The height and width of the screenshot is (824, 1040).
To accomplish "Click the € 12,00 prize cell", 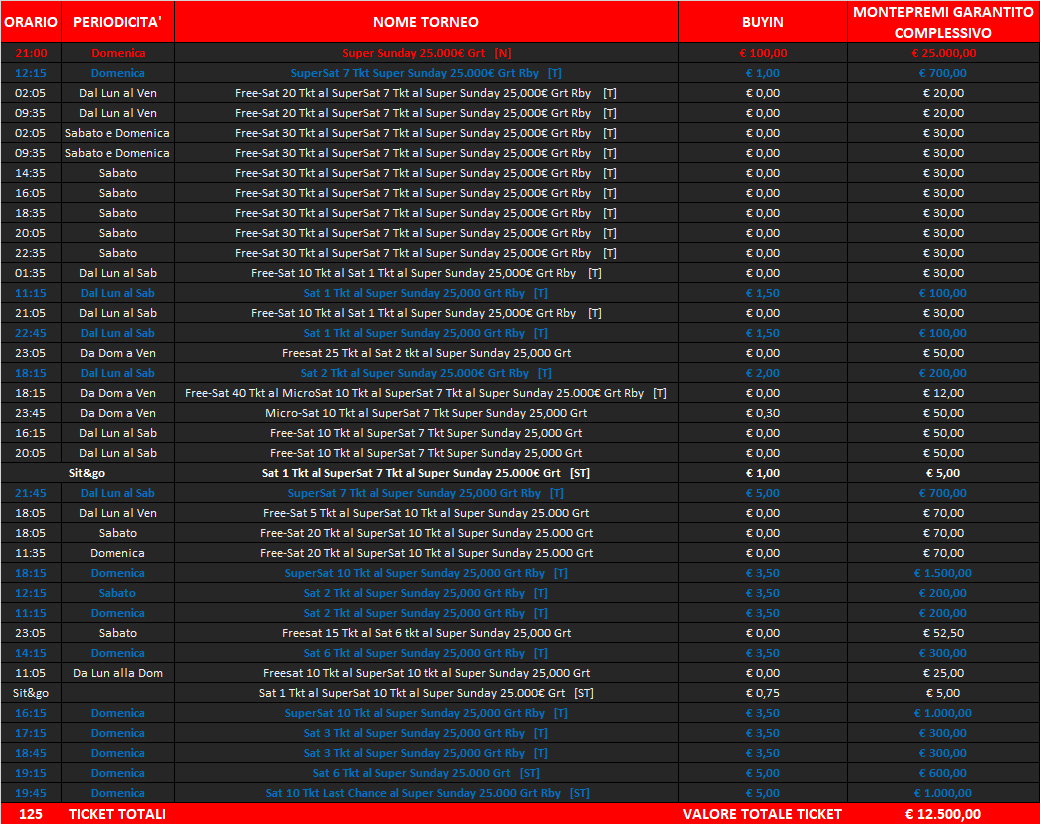I will point(943,393).
